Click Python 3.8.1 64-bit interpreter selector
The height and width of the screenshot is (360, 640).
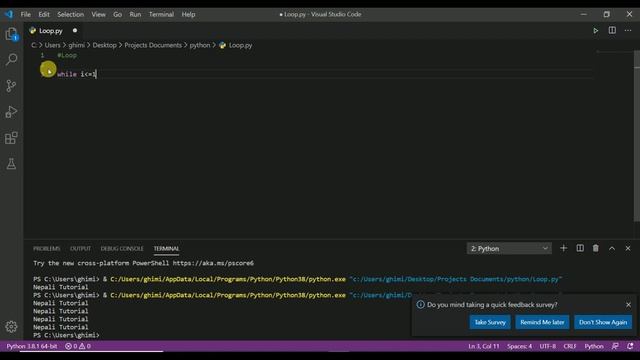pos(32,346)
